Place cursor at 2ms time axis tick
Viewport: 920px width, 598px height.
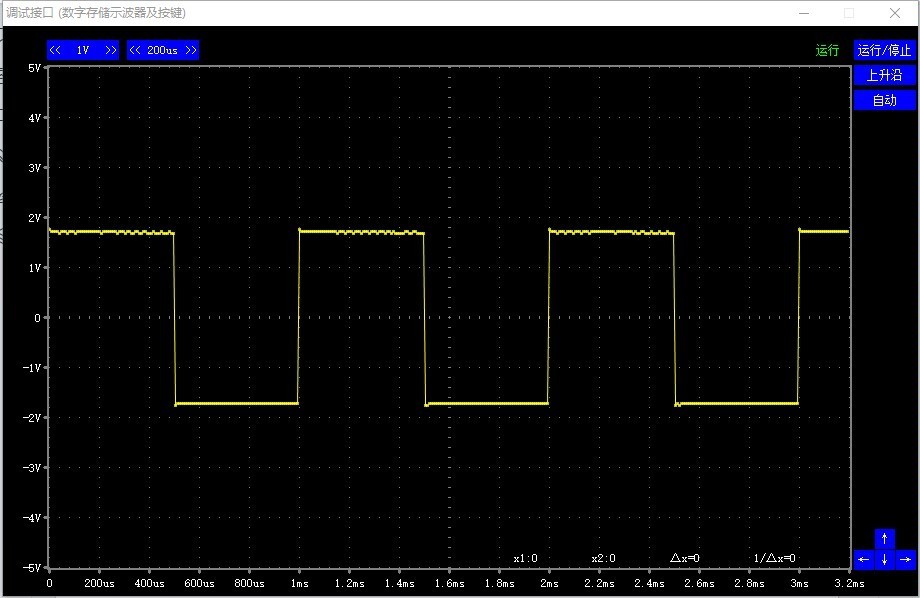click(549, 583)
